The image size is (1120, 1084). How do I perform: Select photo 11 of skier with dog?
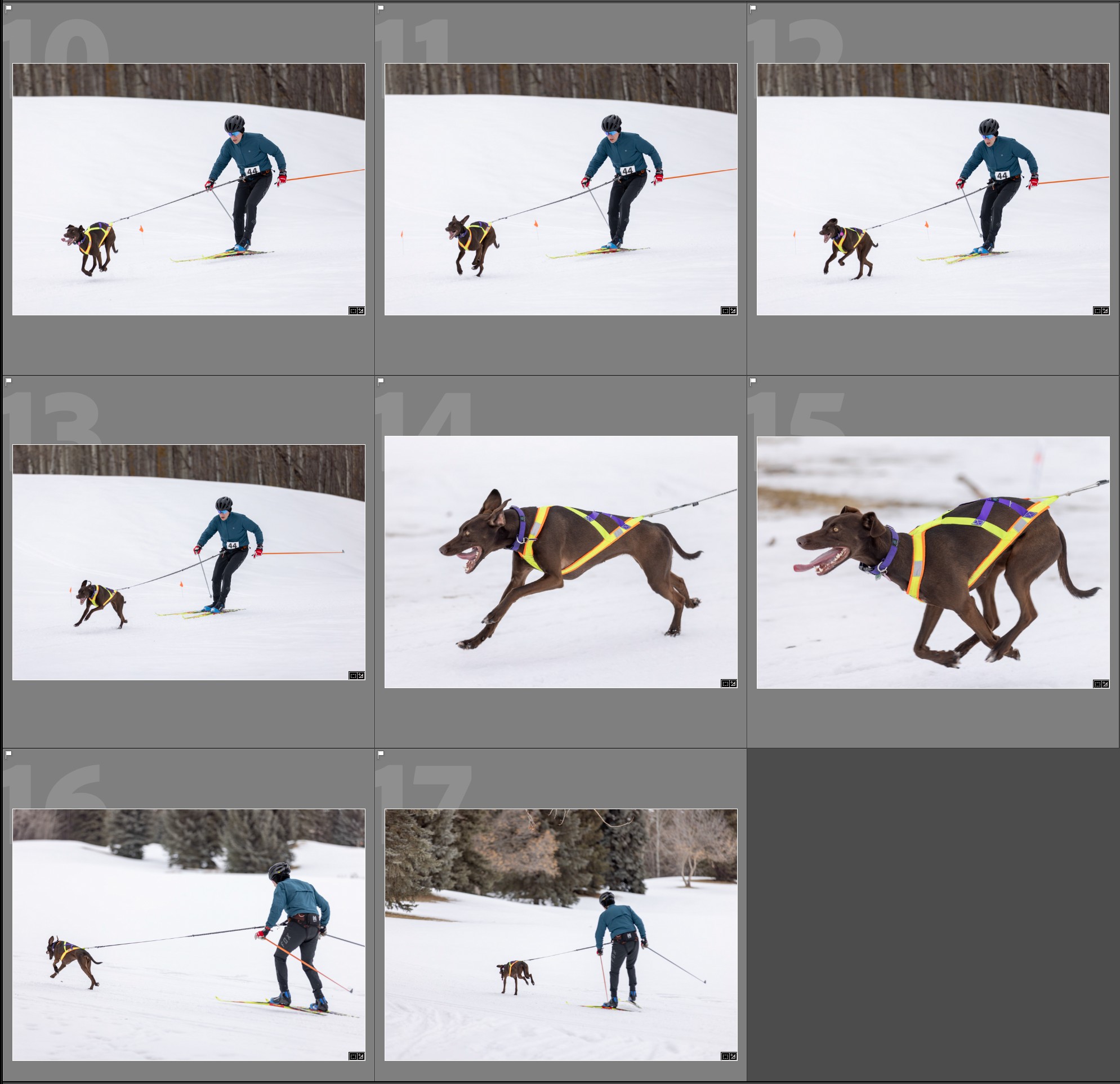(561, 189)
